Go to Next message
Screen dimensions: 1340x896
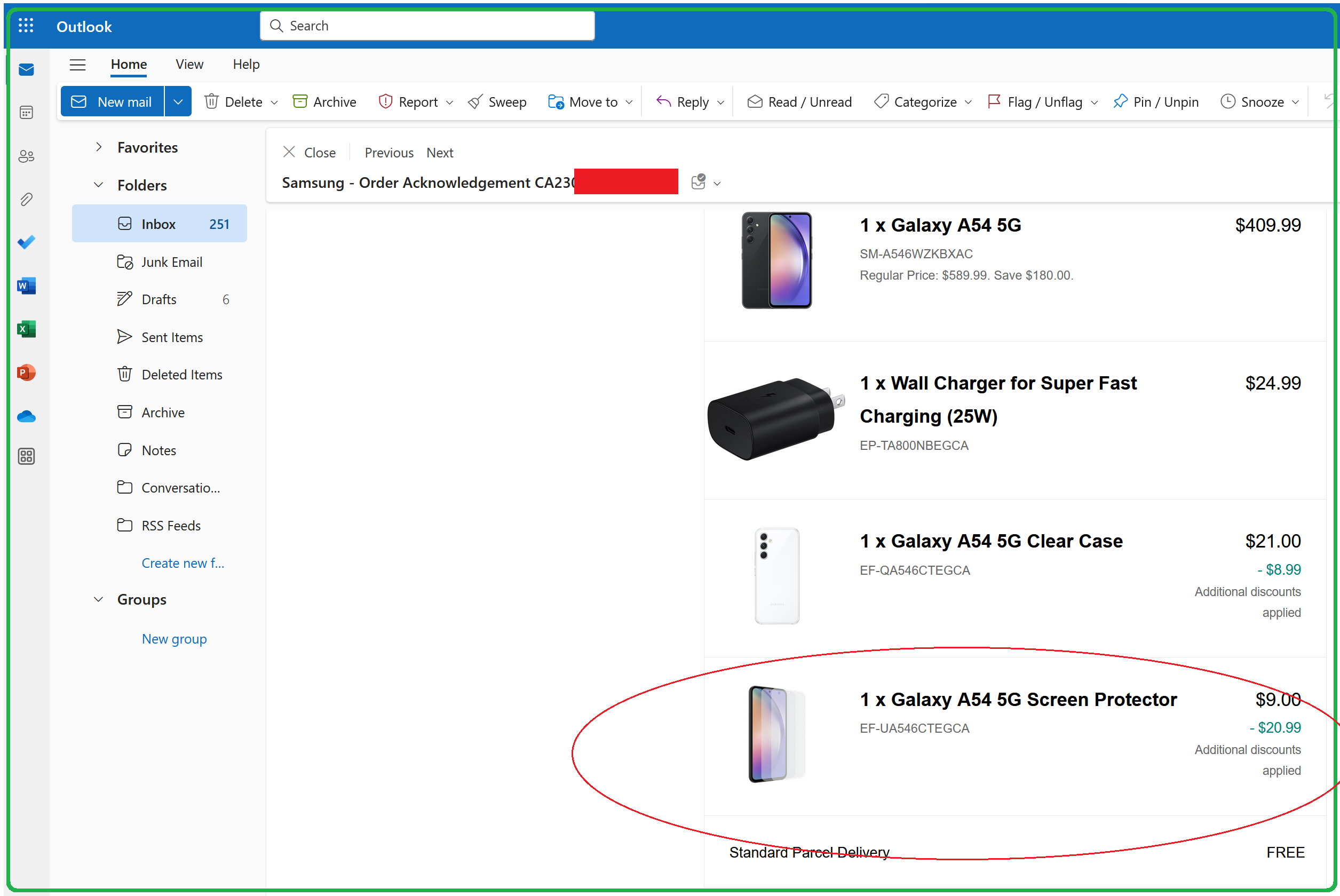[439, 153]
